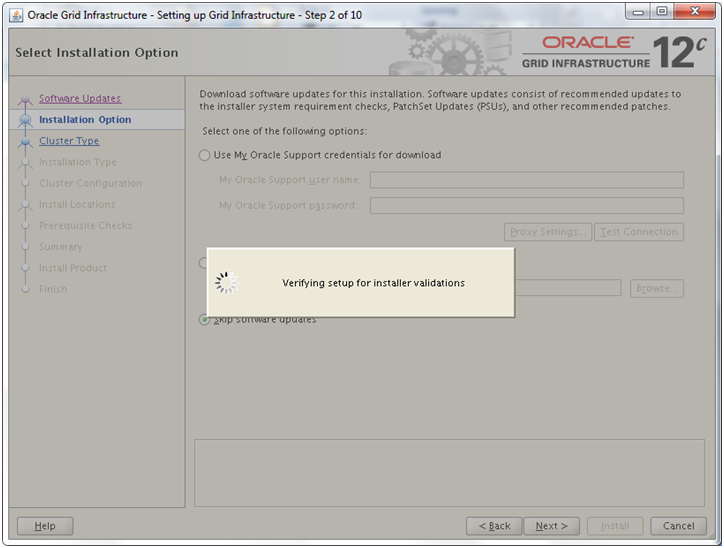Screen dimensions: 724x548
Task: Click the Install Locations step label
Action: pos(77,205)
